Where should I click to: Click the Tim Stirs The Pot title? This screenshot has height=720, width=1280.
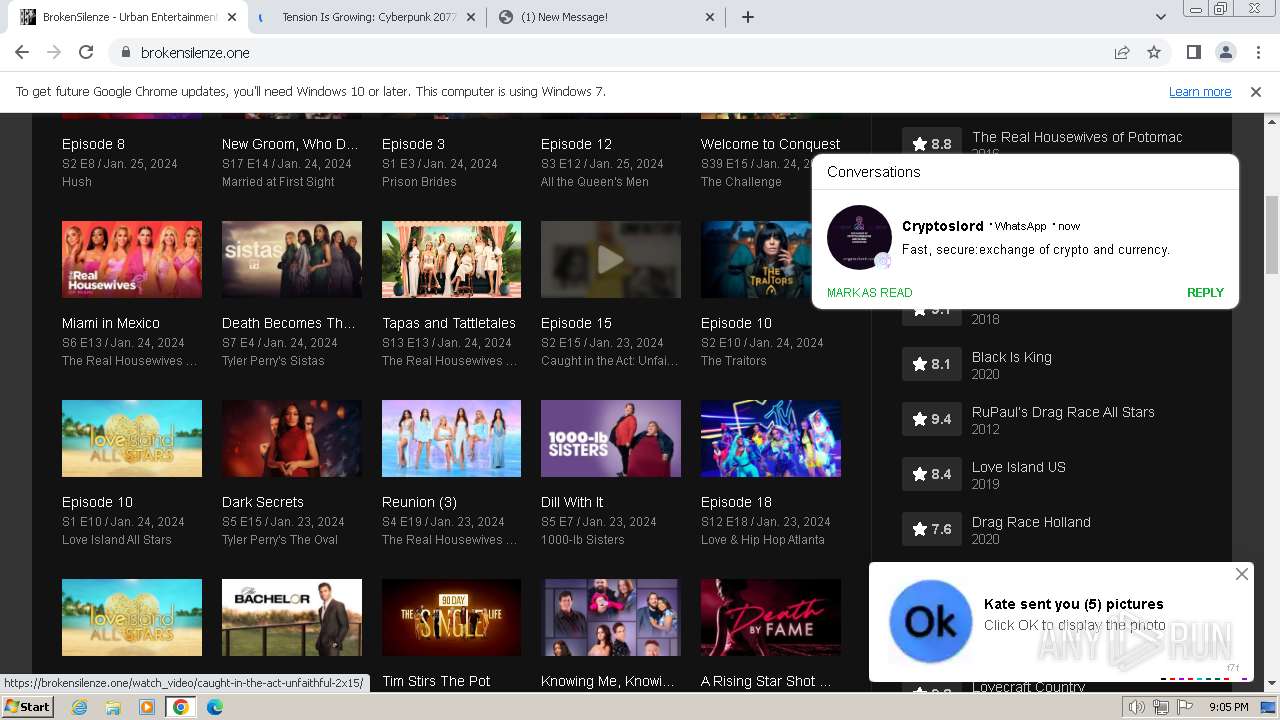pos(436,681)
